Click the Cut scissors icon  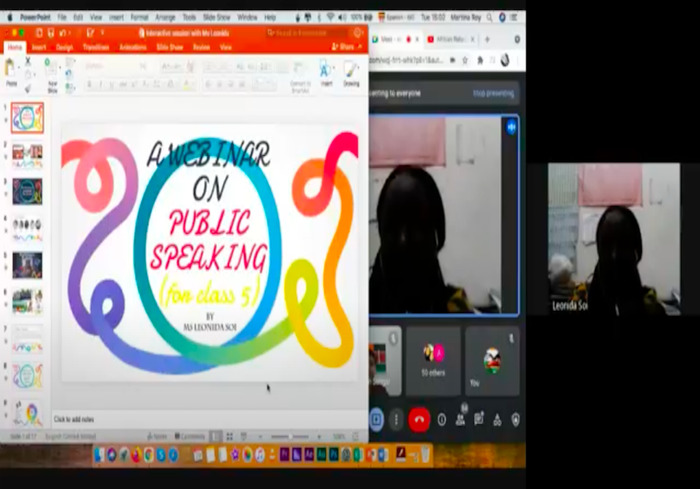click(28, 61)
